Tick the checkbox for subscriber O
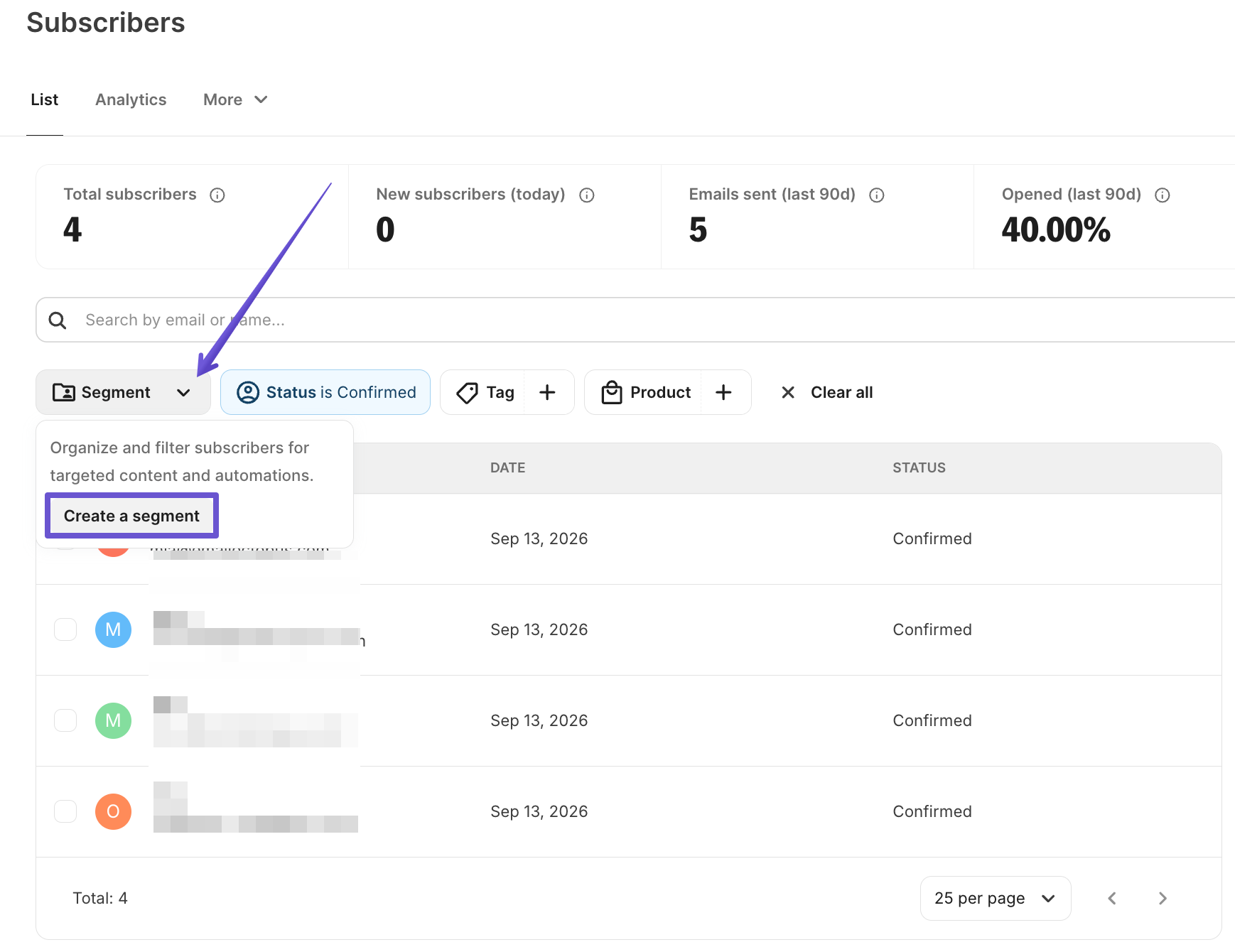The height and width of the screenshot is (952, 1235). [x=65, y=811]
